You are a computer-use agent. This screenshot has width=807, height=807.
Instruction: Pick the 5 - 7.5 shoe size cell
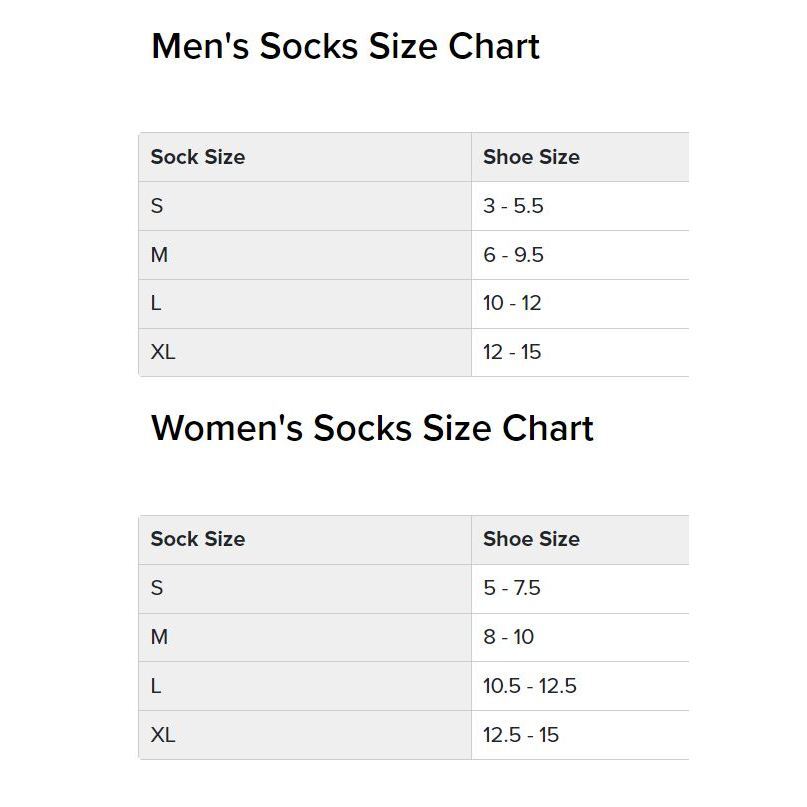click(512, 588)
